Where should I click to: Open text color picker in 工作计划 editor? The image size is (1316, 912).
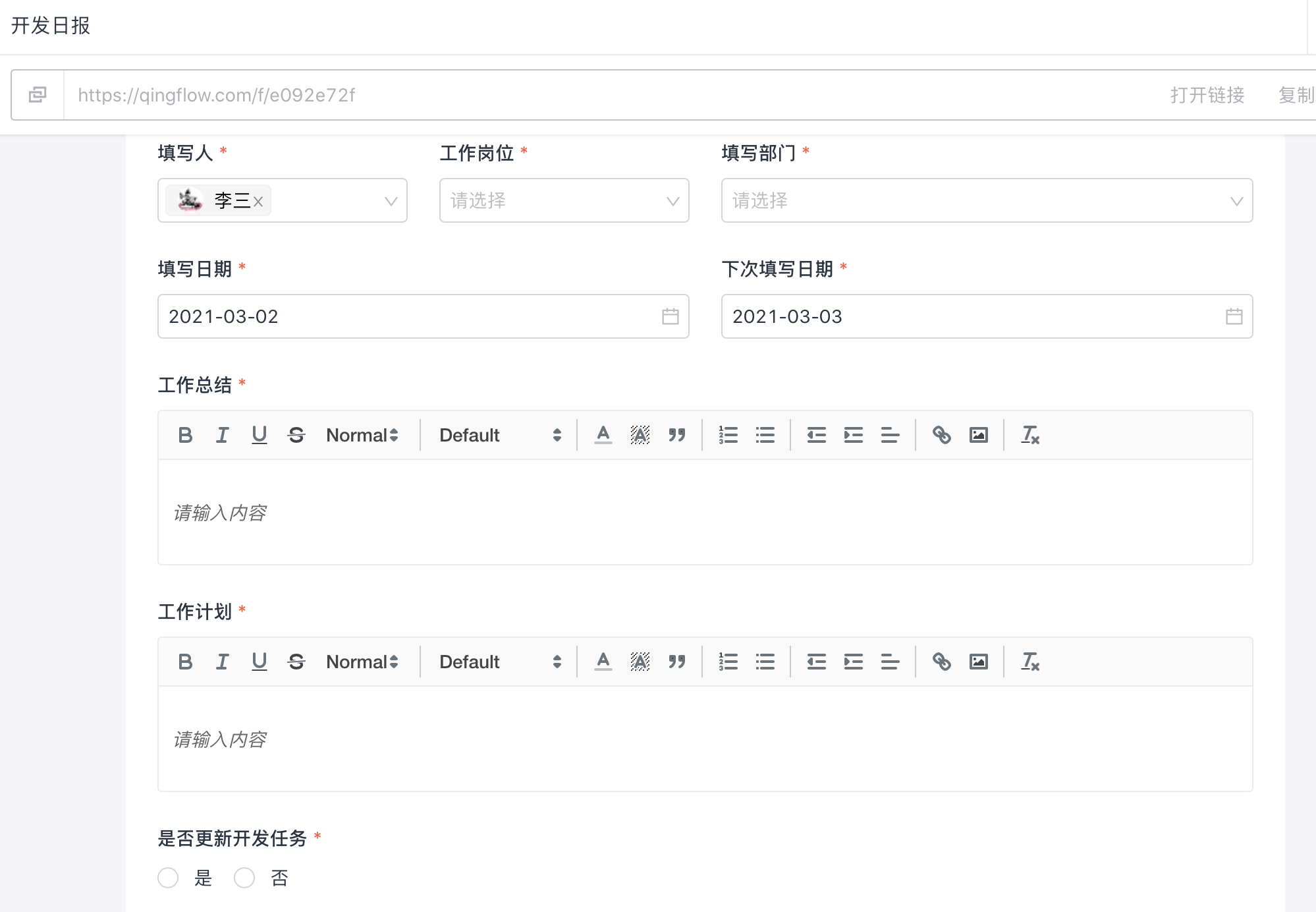pyautogui.click(x=603, y=662)
